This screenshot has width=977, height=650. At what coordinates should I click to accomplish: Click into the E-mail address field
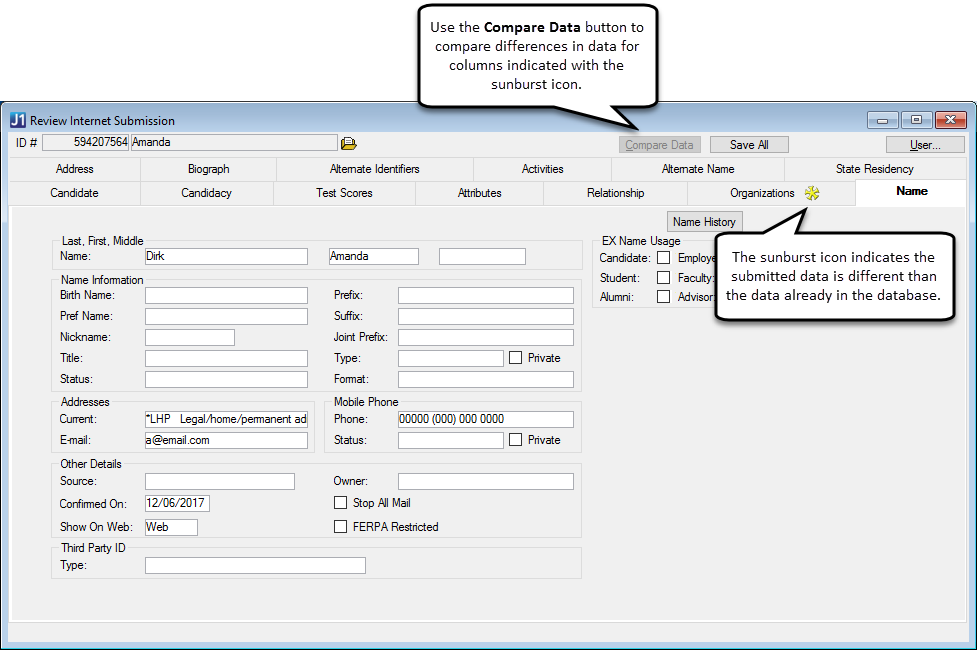[x=226, y=440]
